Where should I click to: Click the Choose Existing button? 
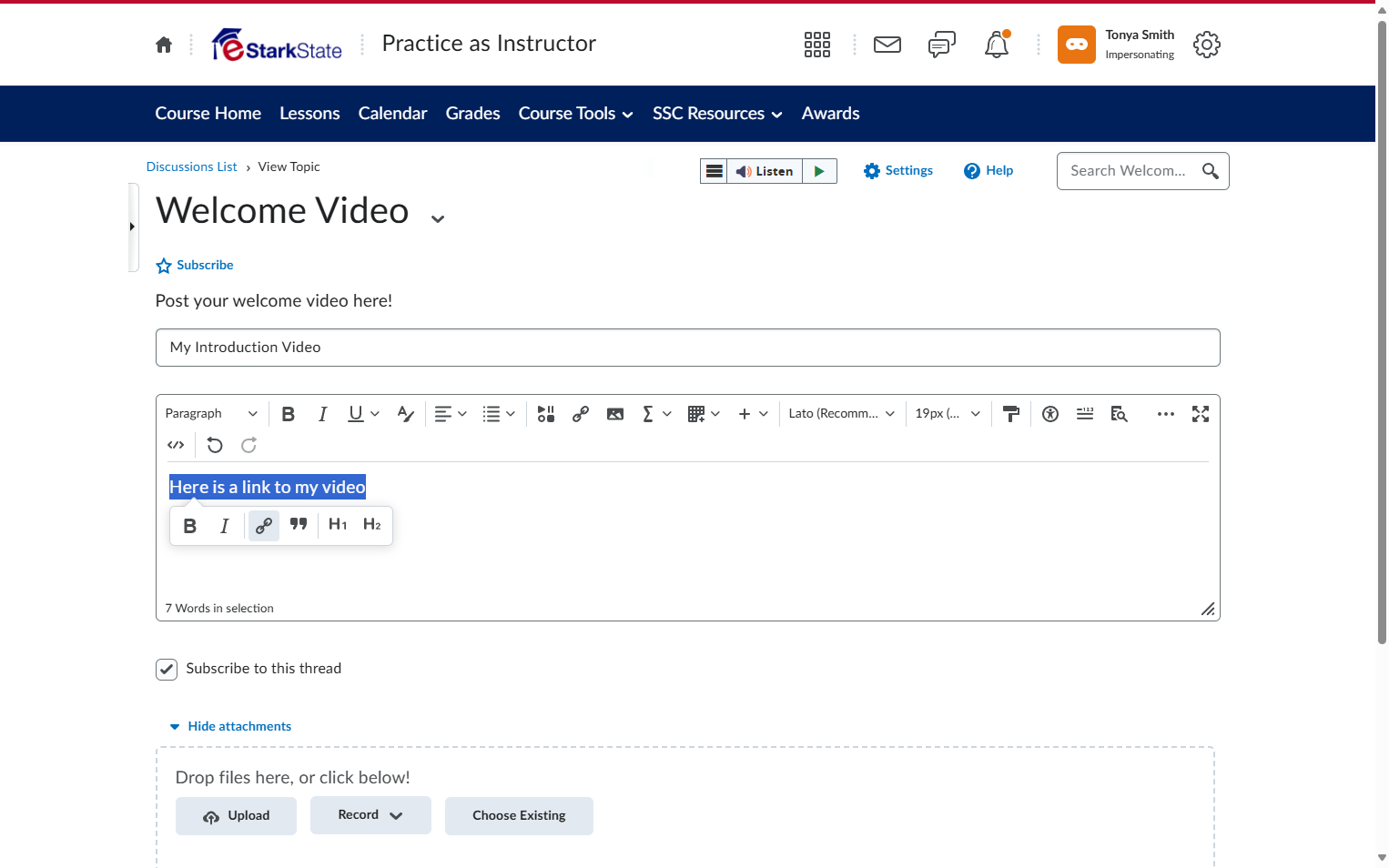click(x=519, y=816)
